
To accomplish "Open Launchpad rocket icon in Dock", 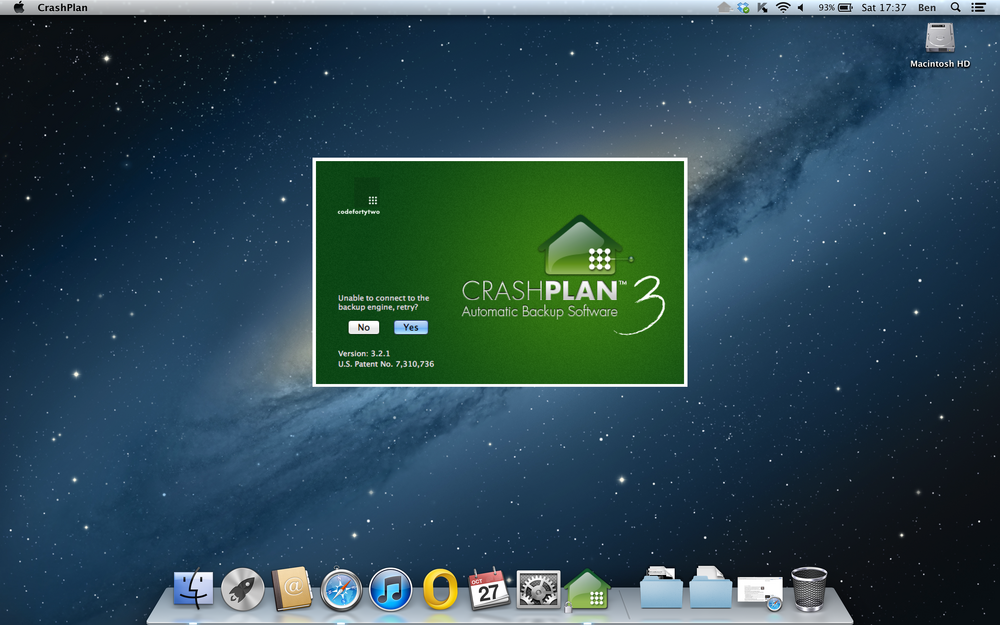I will (x=242, y=589).
